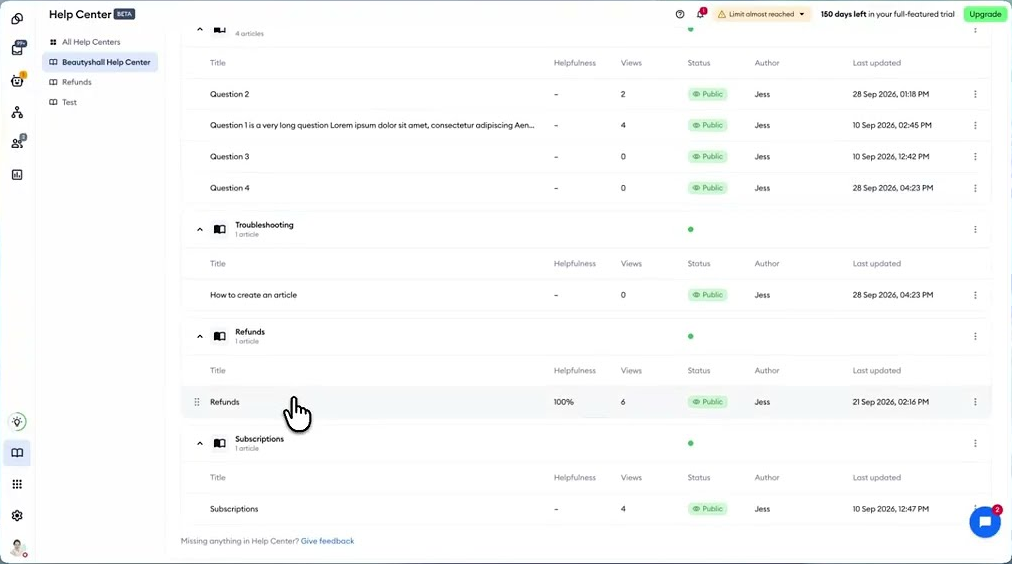This screenshot has width=1012, height=564.
Task: Click the Troubleshooting category book icon
Action: click(x=219, y=229)
